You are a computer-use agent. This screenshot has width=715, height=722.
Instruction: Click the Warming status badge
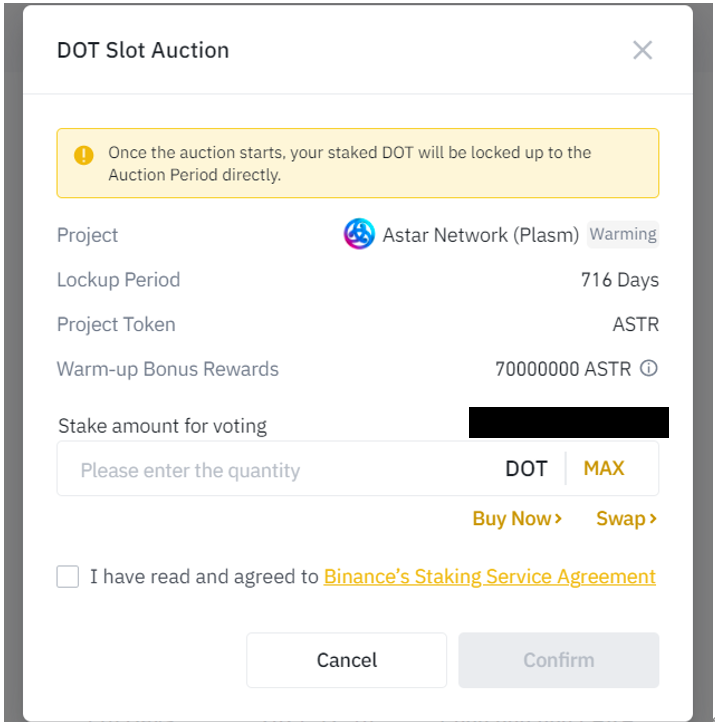click(x=623, y=234)
